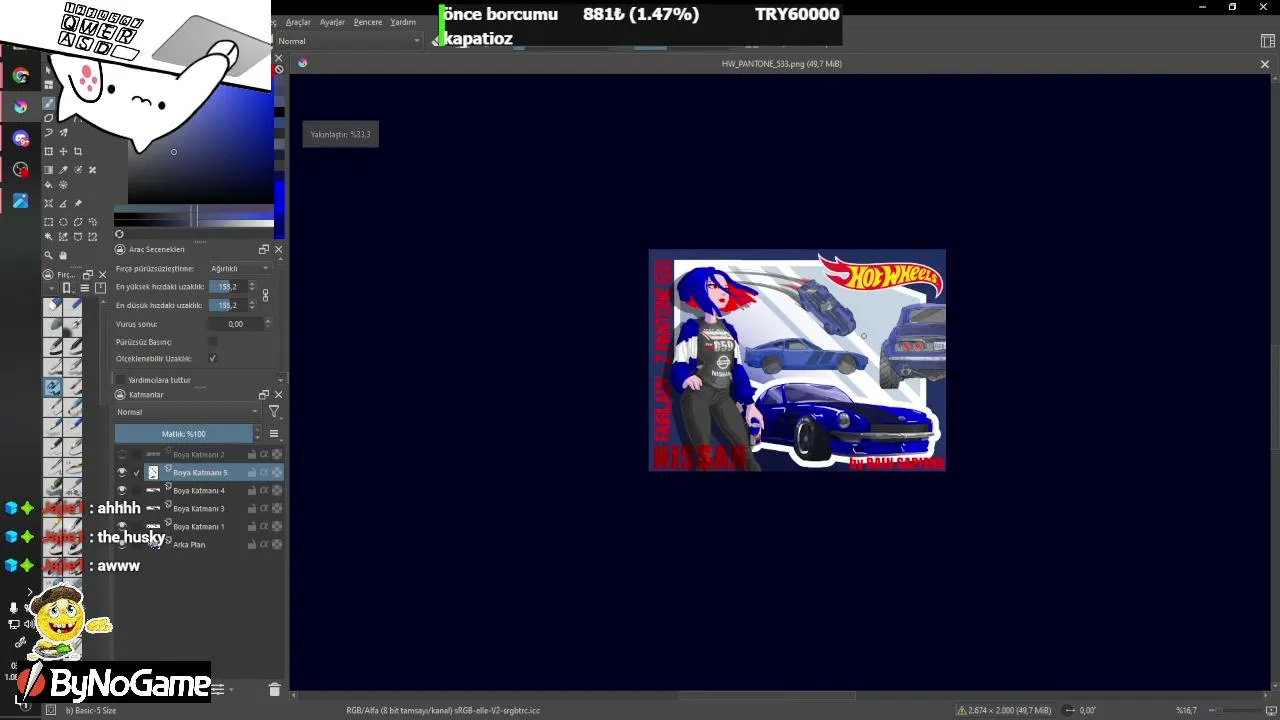The image size is (1280, 720).
Task: Open the Yardım menu
Action: coord(403,22)
